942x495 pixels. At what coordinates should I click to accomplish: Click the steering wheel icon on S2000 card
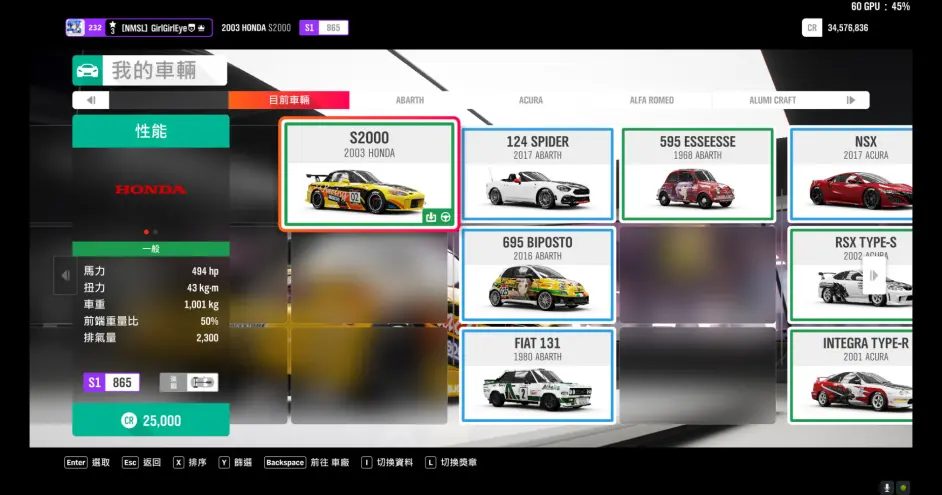pyautogui.click(x=446, y=217)
